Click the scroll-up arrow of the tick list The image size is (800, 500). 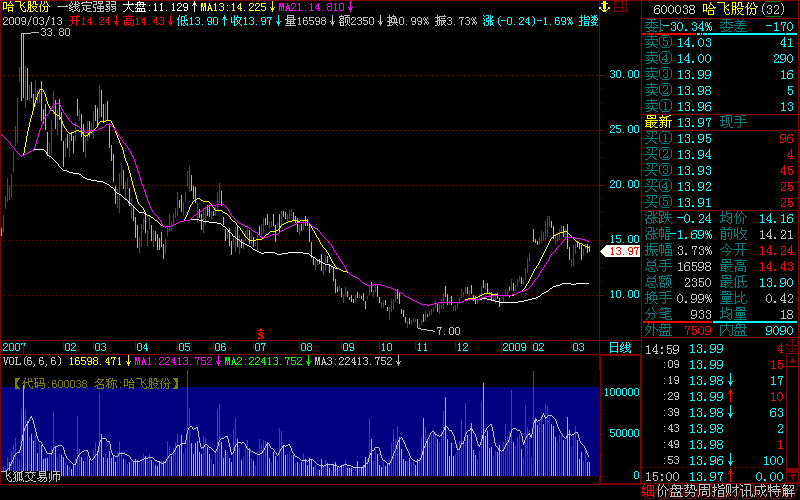tap(793, 359)
